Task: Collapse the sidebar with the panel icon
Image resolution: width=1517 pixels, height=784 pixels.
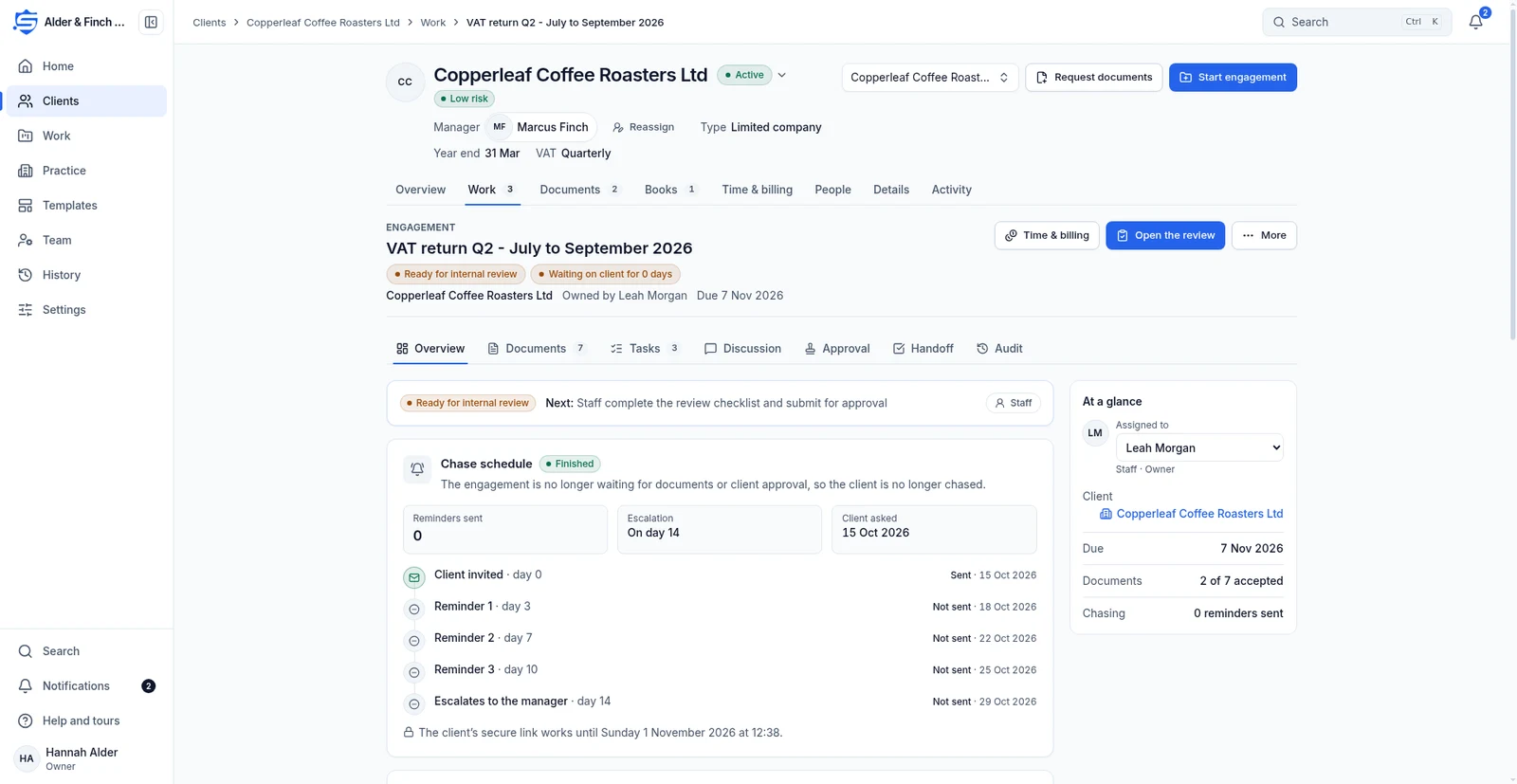Action: 151,22
